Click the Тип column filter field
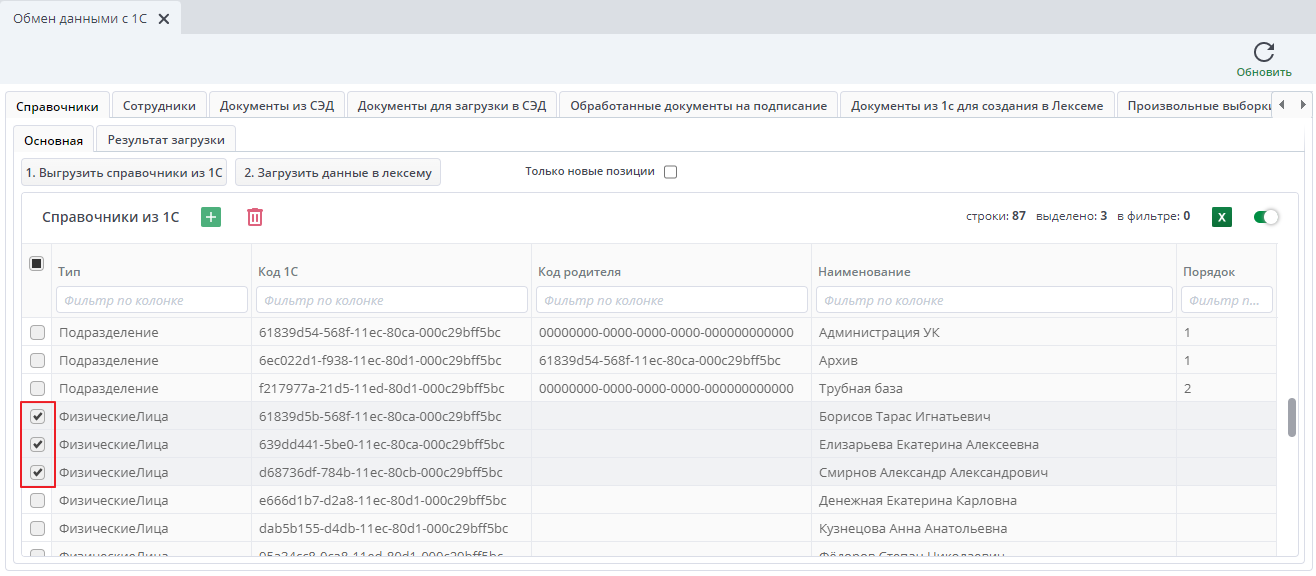The image size is (1316, 576). coord(152,300)
